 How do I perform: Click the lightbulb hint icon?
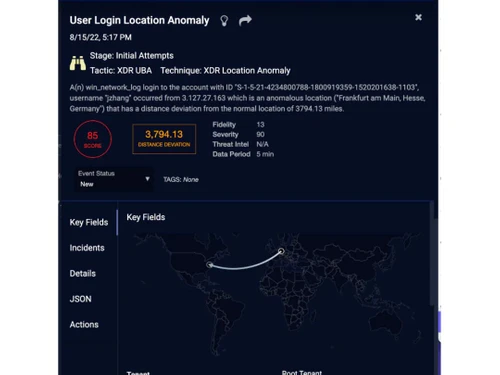click(224, 21)
